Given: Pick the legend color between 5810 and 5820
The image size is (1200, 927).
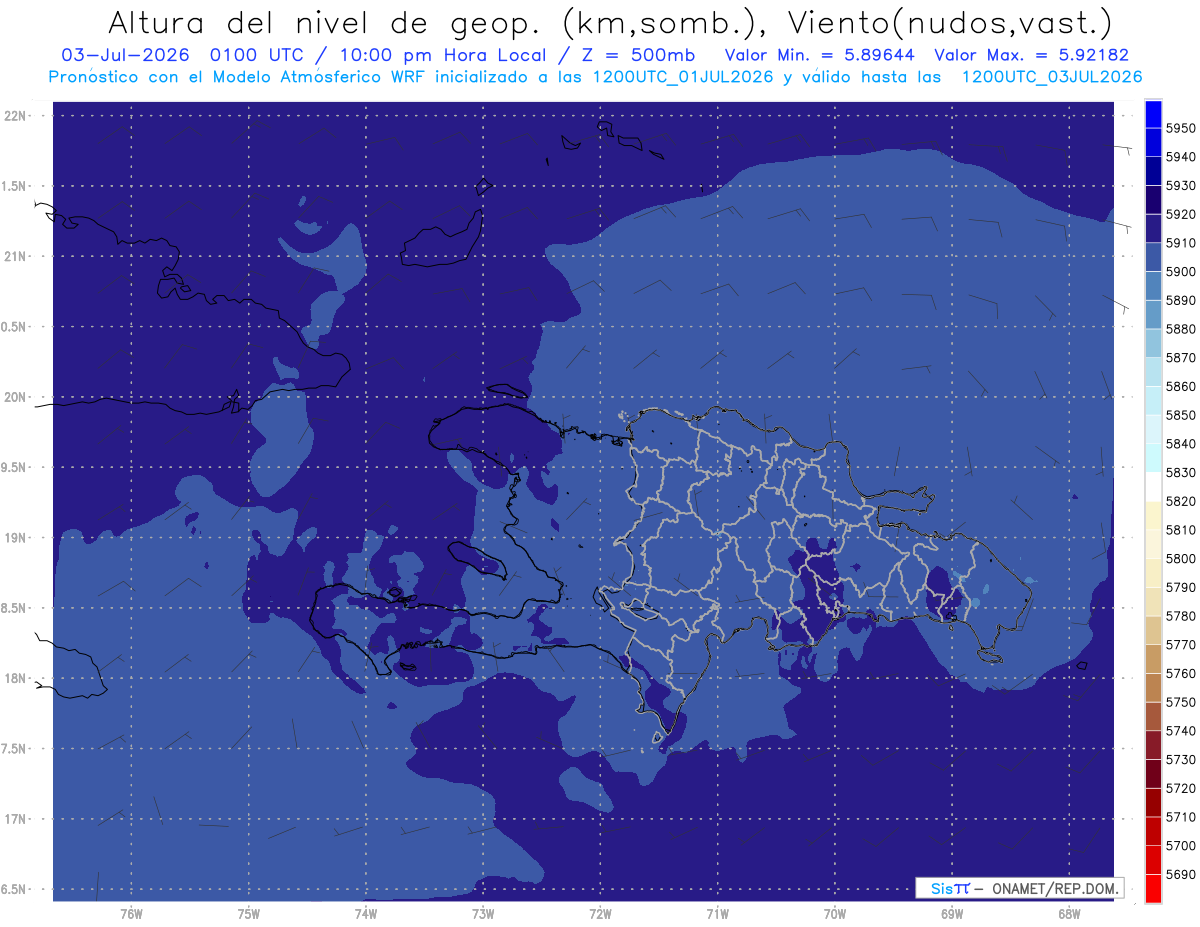Looking at the screenshot, I should tap(1153, 515).
